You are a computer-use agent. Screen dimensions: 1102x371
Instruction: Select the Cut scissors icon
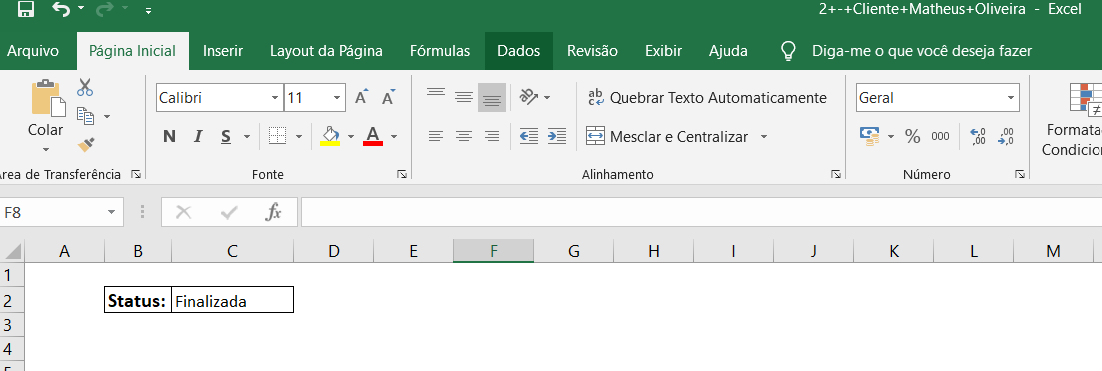coord(85,88)
